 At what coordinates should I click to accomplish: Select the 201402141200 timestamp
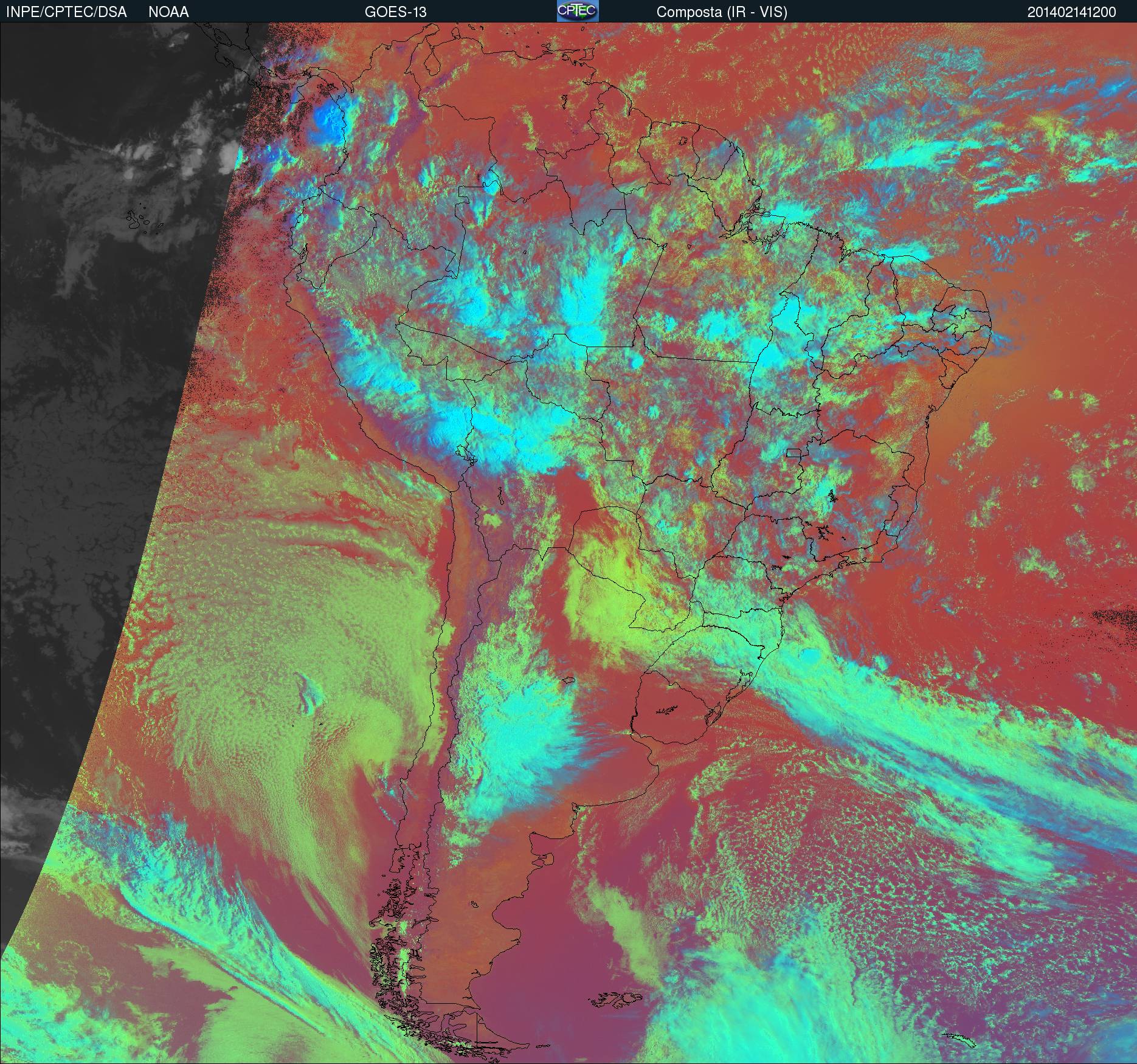tap(1072, 12)
